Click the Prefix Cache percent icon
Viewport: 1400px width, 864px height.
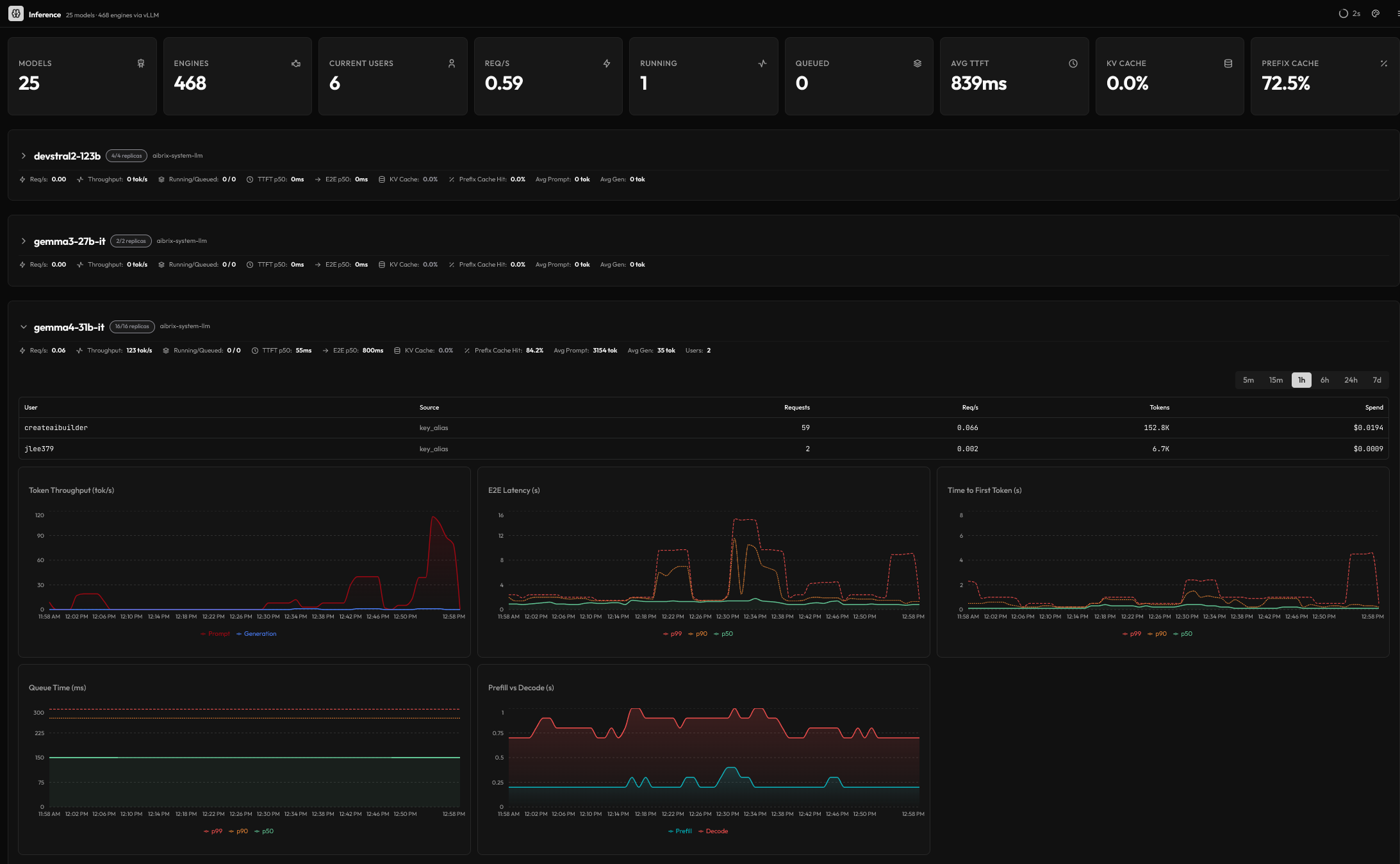coord(1384,63)
